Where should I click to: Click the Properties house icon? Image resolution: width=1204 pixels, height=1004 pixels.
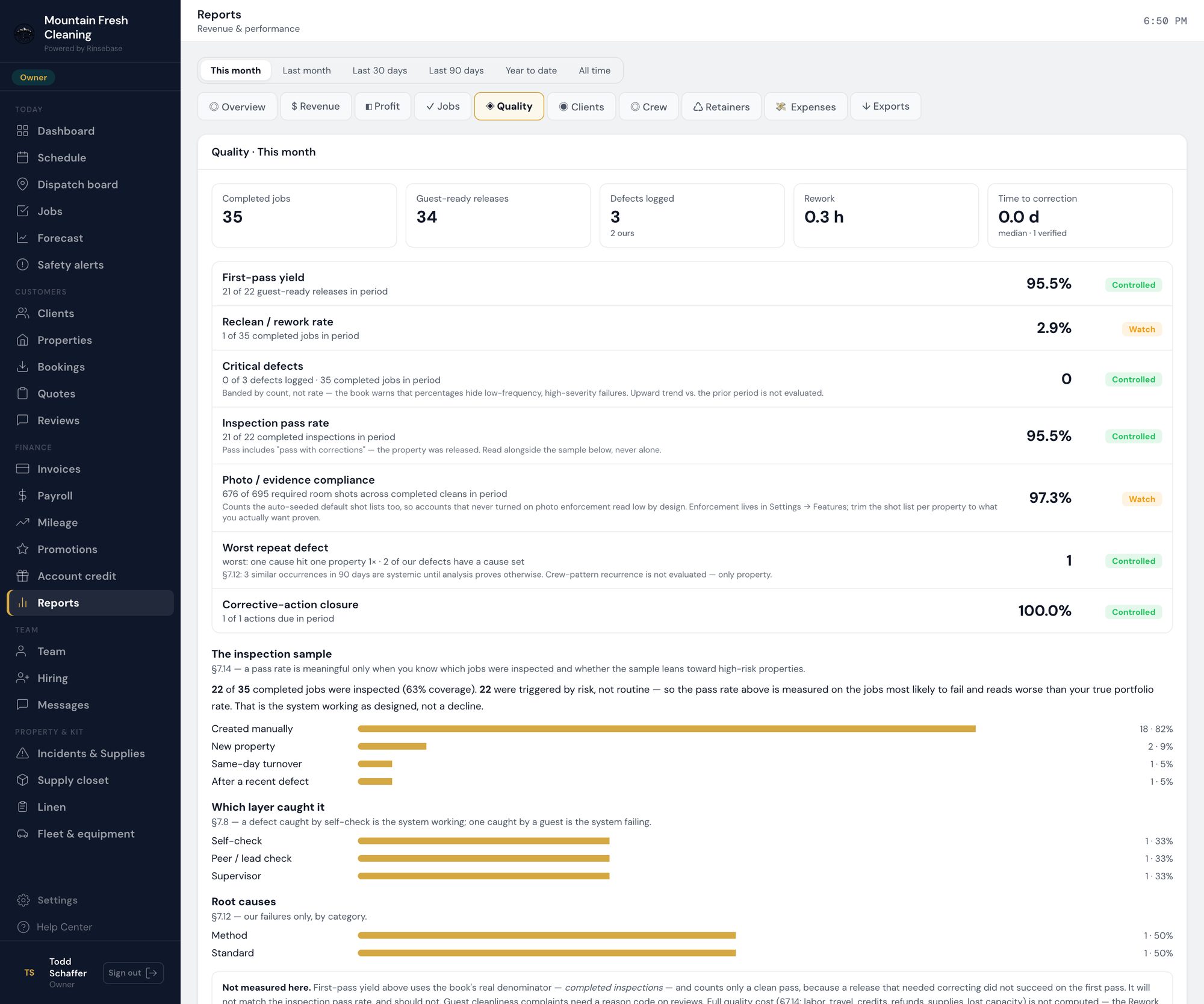pyautogui.click(x=22, y=340)
